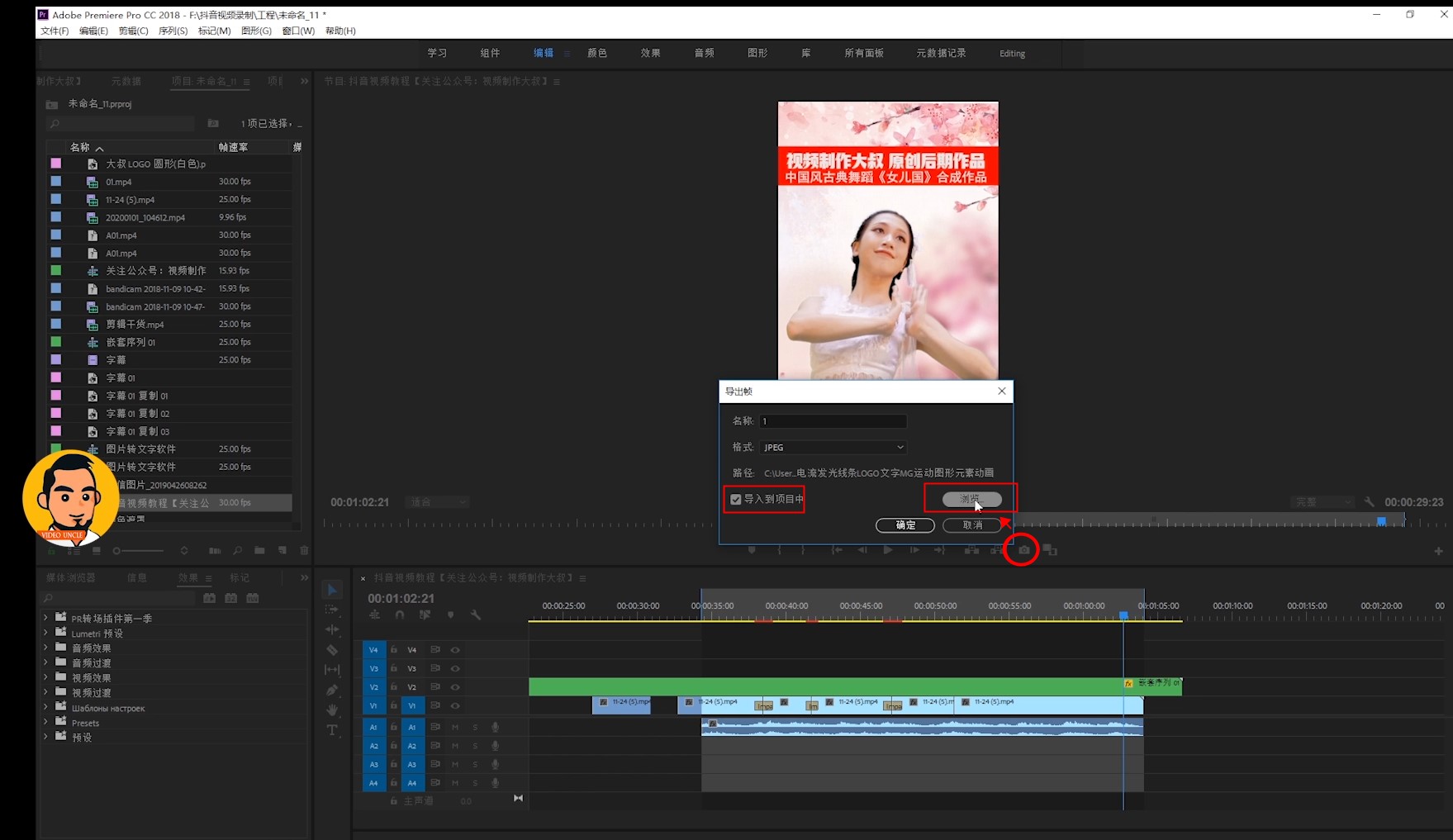
Task: Open the 序列(S) menu
Action: coord(173,31)
